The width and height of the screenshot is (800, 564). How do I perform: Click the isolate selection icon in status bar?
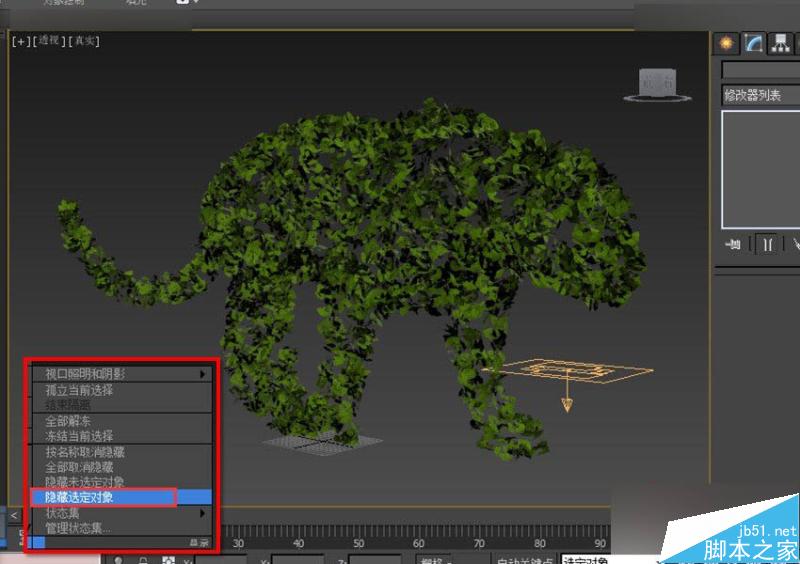168,560
